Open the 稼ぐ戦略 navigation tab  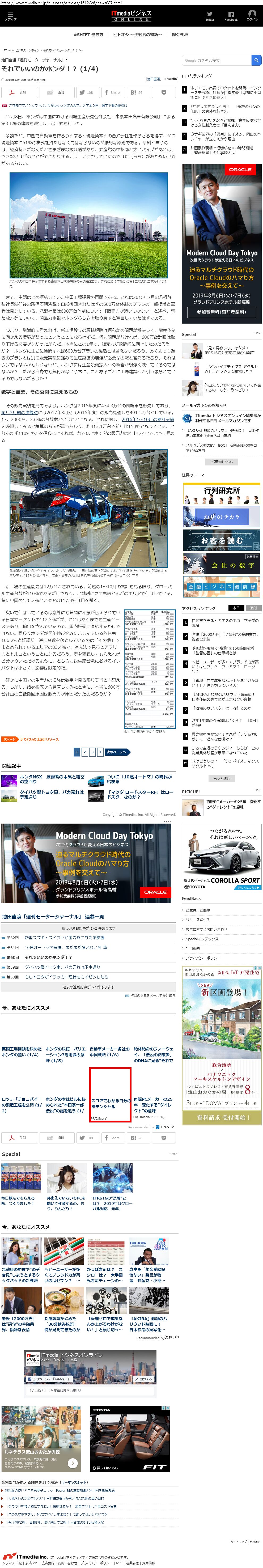point(180,35)
